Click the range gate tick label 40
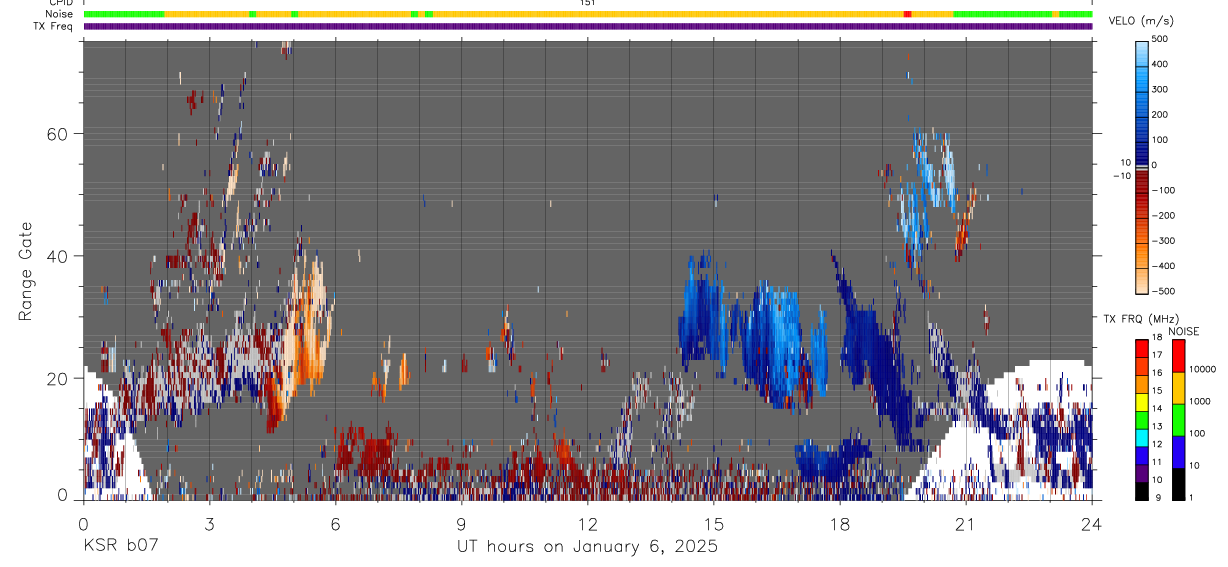Image resolution: width=1228 pixels, height=567 pixels. (58, 256)
